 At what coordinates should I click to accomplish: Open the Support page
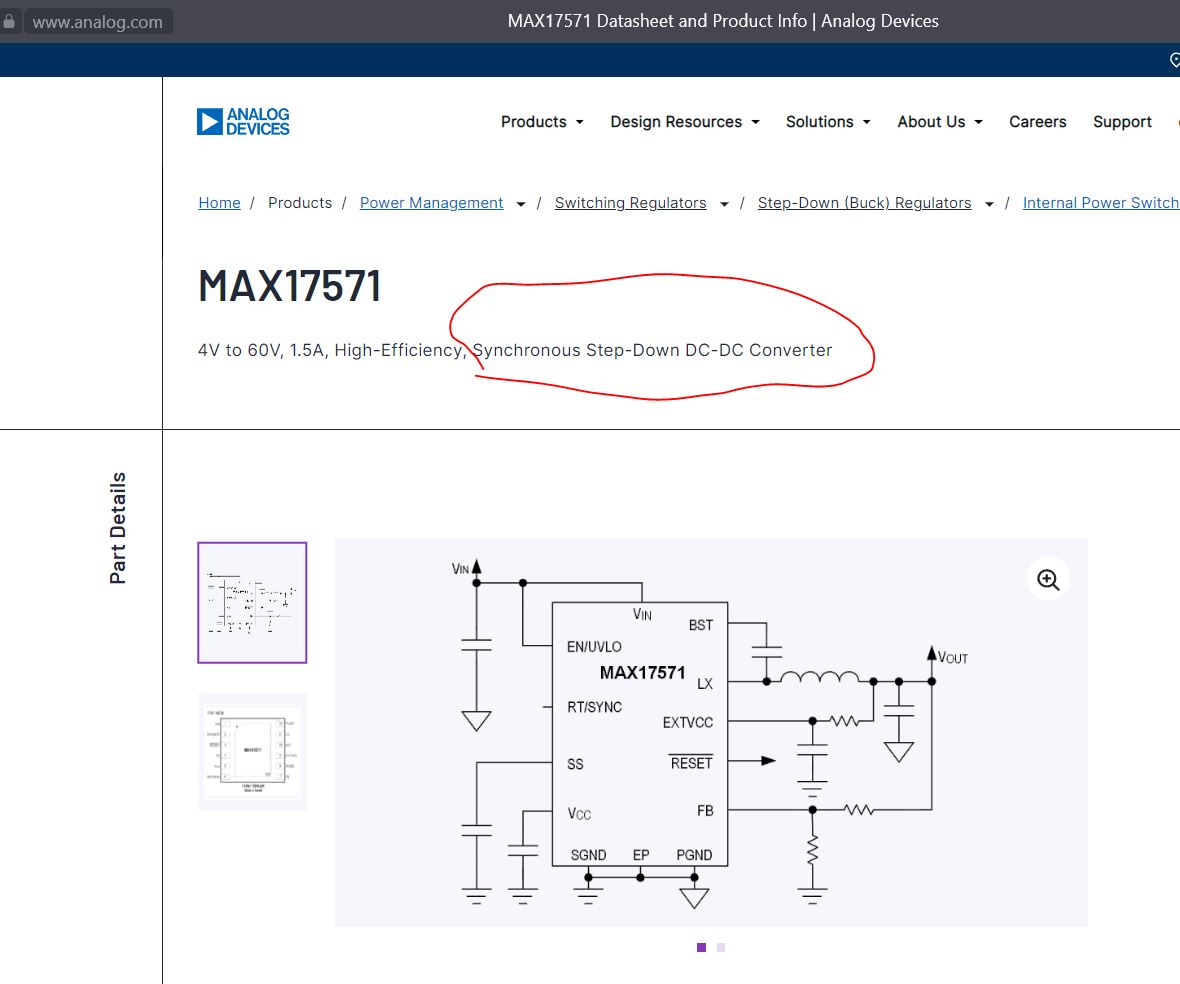pos(1122,122)
